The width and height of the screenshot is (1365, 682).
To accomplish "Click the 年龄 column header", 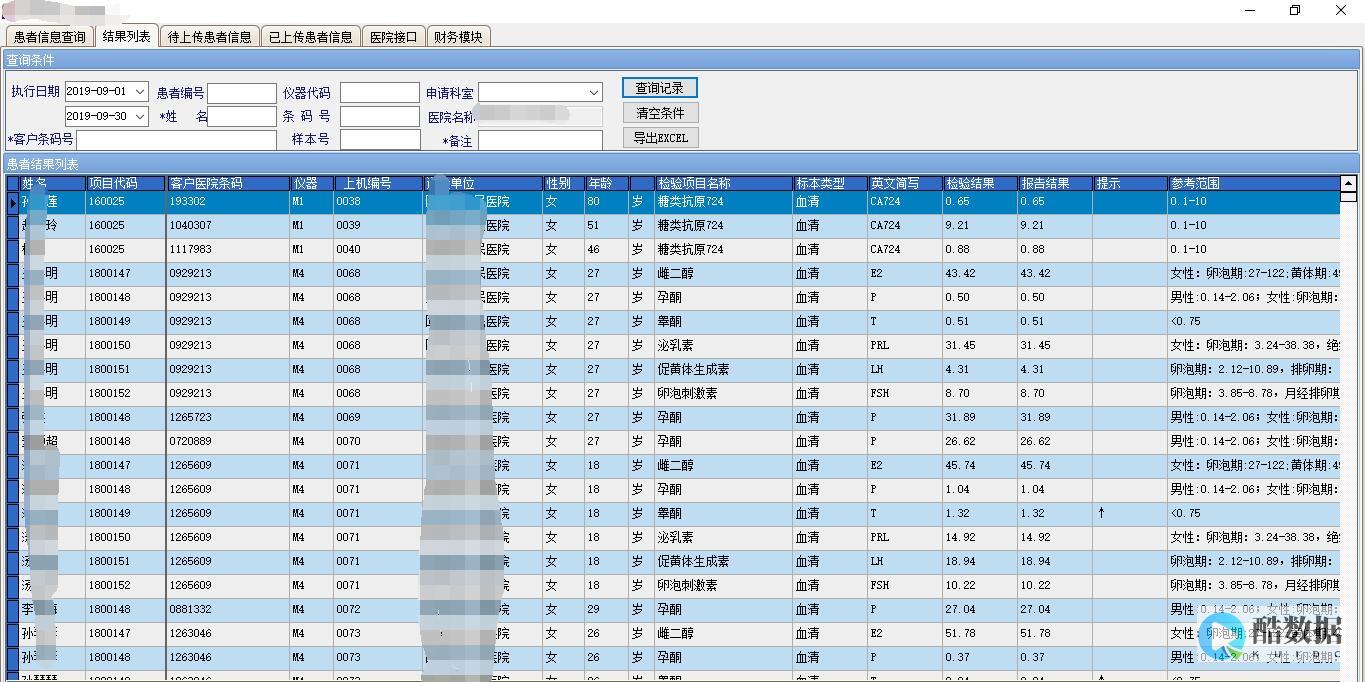I will point(607,183).
